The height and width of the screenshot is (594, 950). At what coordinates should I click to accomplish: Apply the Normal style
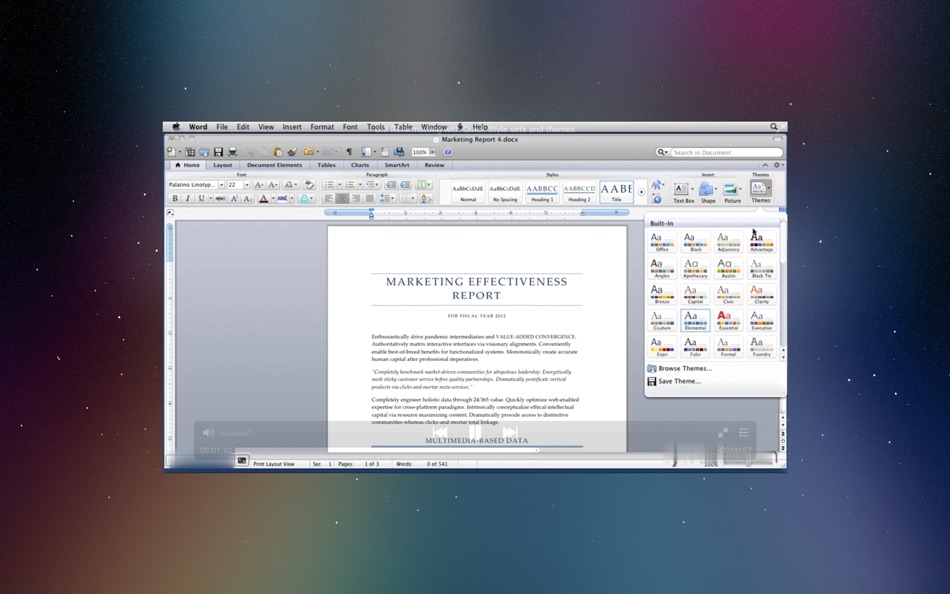(468, 192)
